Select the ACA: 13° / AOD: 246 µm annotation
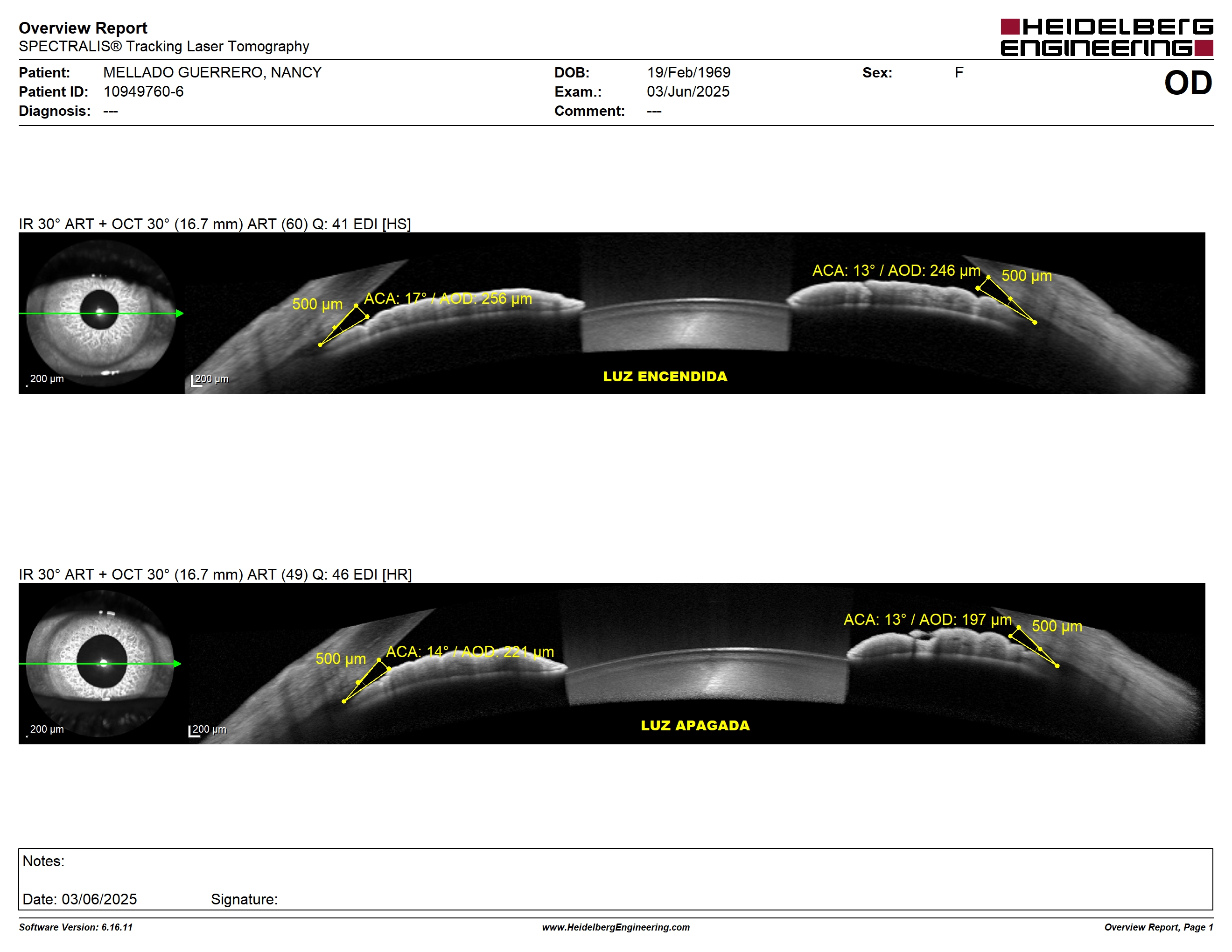This screenshot has height=952, width=1232. (896, 271)
